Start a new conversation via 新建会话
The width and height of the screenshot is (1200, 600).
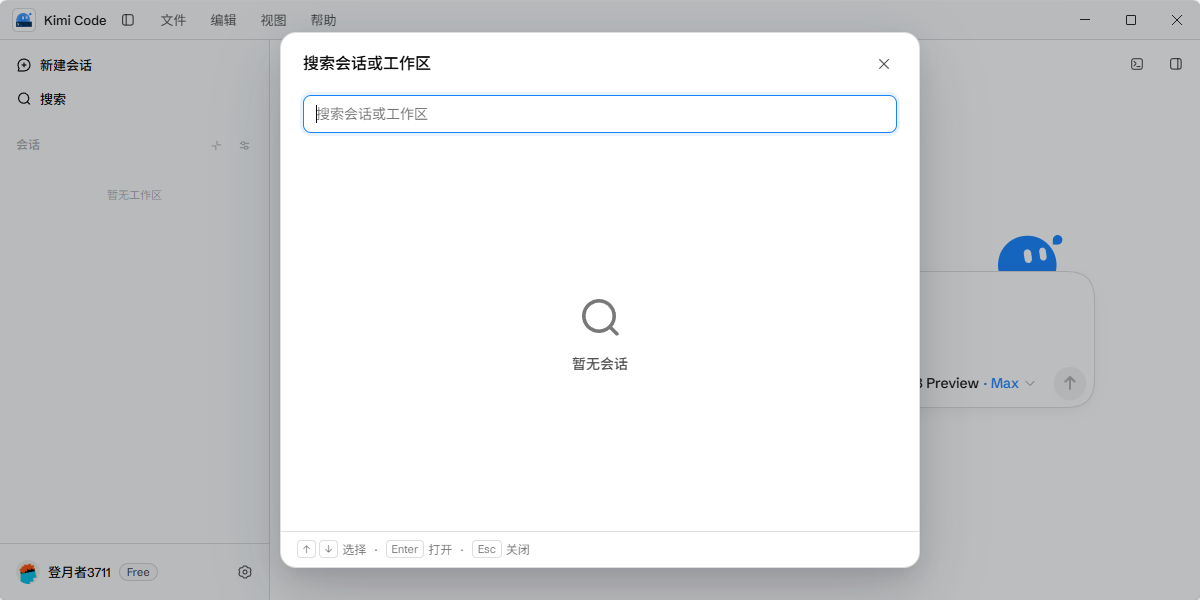tap(55, 65)
